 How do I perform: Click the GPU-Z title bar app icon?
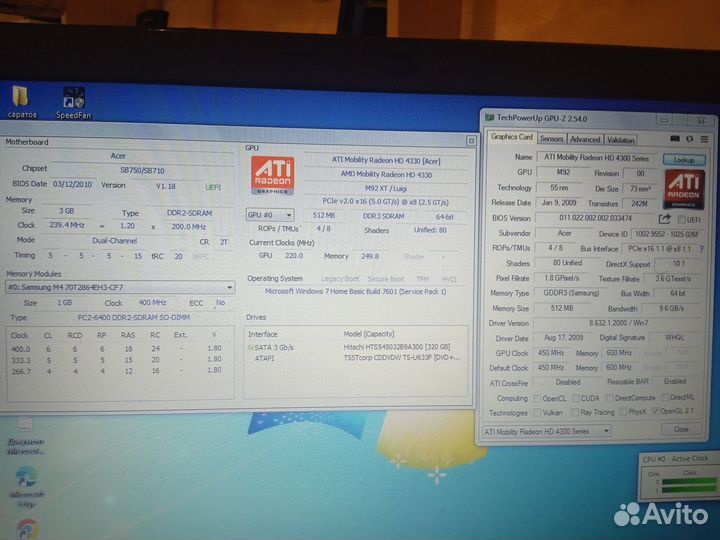(x=489, y=118)
